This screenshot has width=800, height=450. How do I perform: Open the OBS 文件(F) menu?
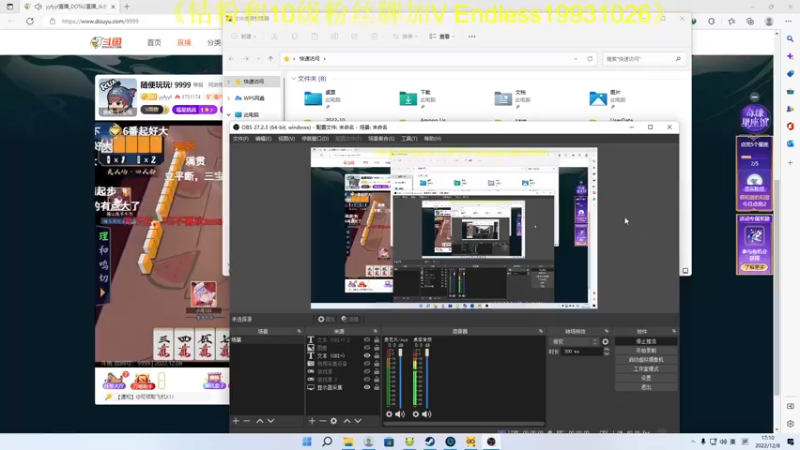point(241,139)
